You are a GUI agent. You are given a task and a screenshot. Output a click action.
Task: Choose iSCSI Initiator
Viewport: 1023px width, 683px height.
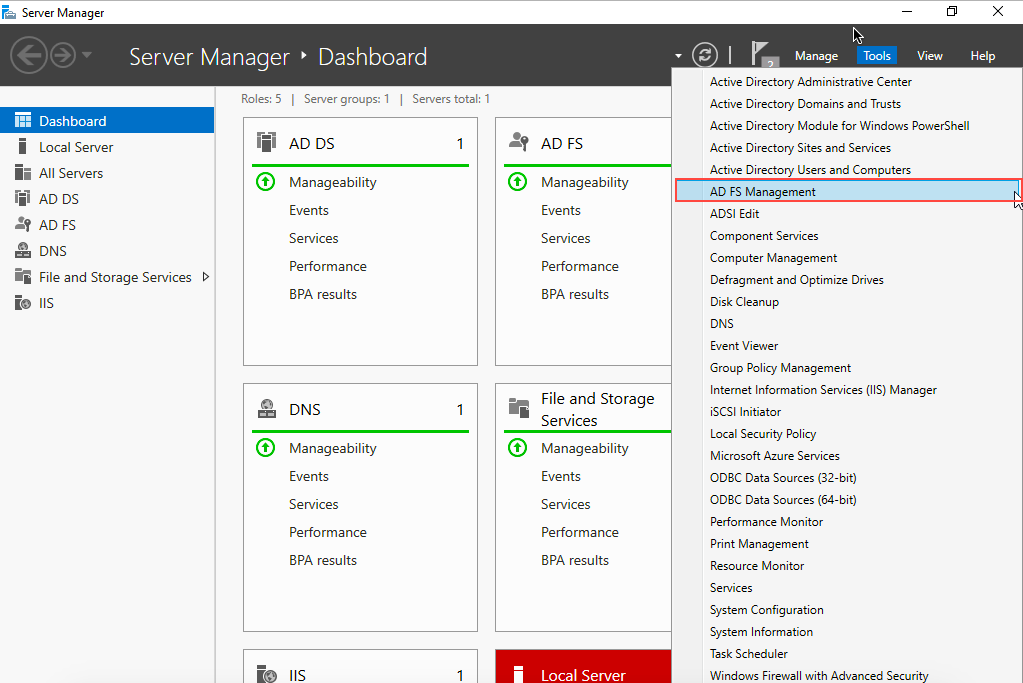point(746,412)
